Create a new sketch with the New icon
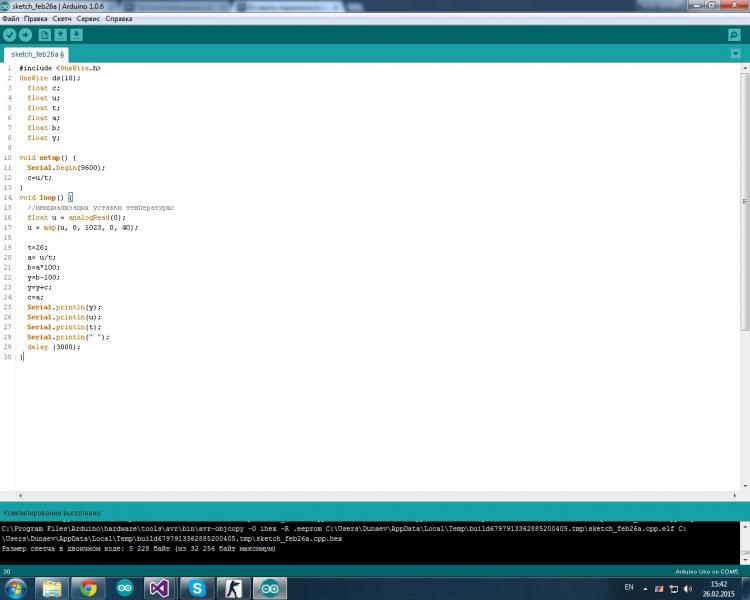The width and height of the screenshot is (750, 600). [x=44, y=35]
